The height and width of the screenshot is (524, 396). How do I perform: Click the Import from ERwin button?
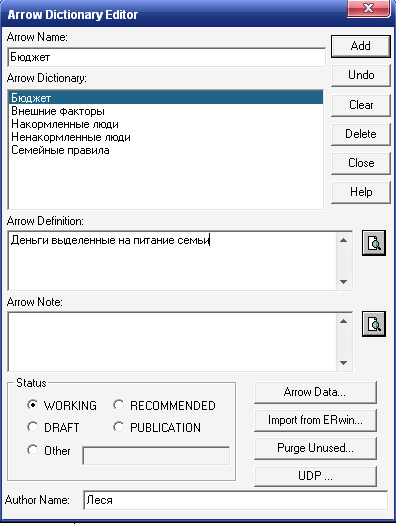coord(315,420)
